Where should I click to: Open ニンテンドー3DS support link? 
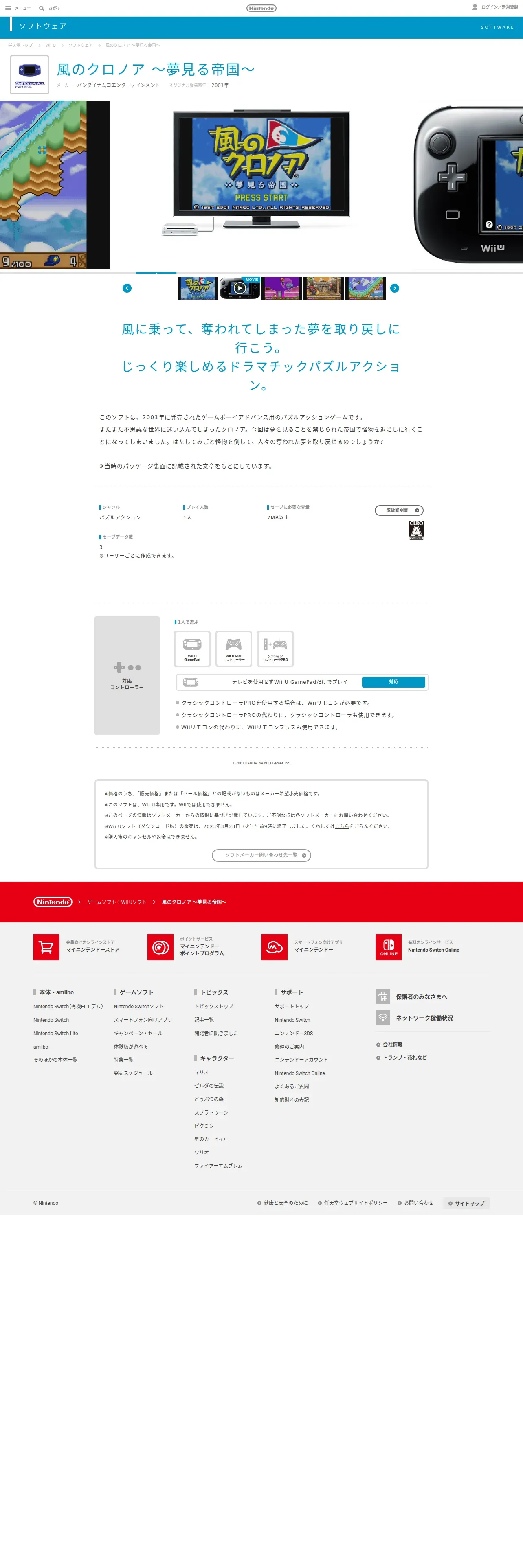click(x=293, y=1034)
